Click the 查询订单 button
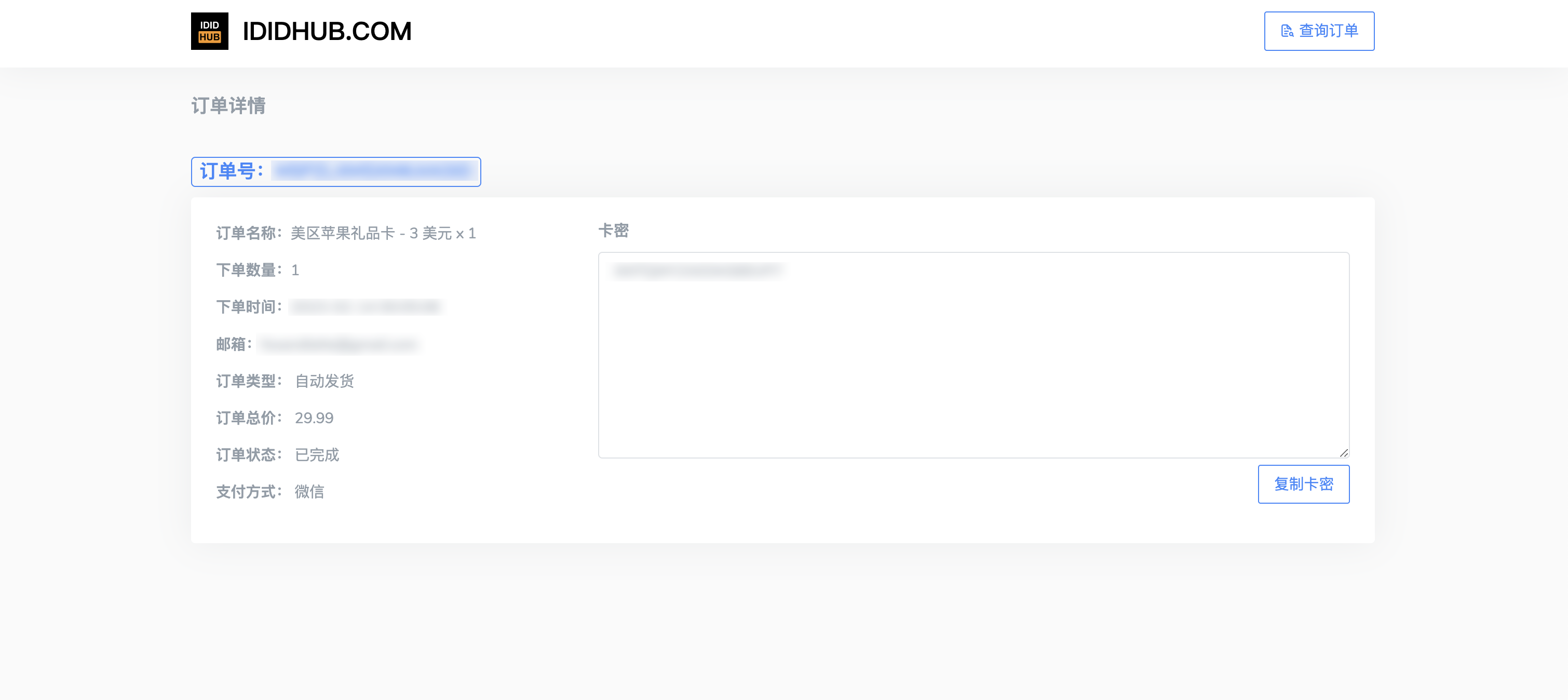Image resolution: width=1568 pixels, height=700 pixels. (1319, 31)
